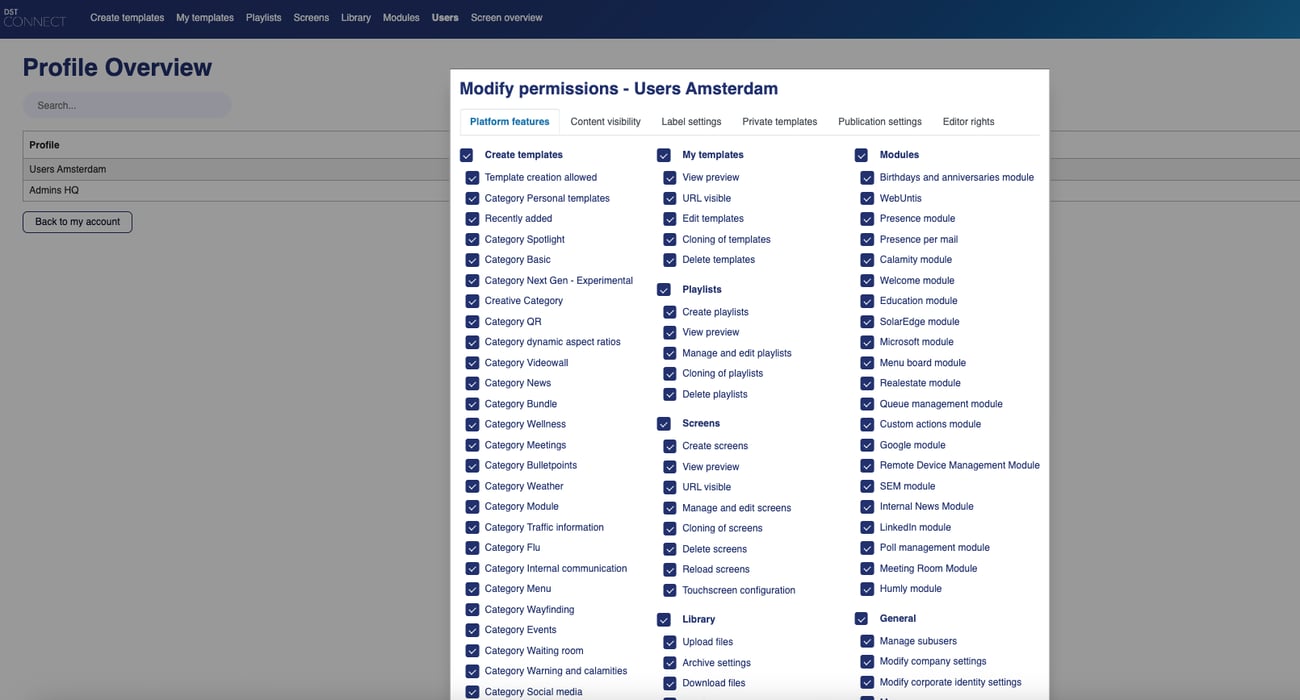Toggle the Library group checkbox
1300x700 pixels.
tap(663, 619)
